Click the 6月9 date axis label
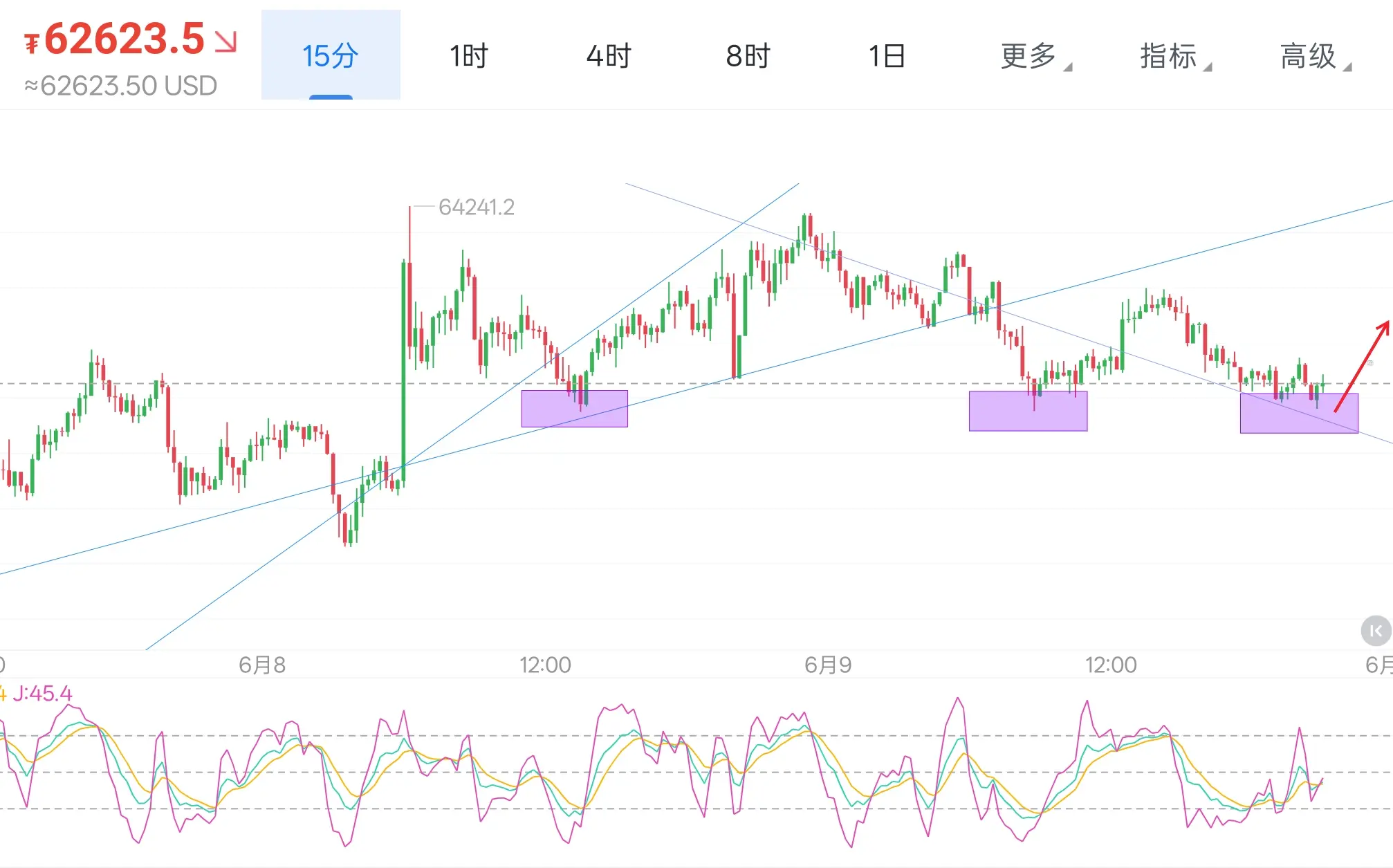 coord(828,665)
